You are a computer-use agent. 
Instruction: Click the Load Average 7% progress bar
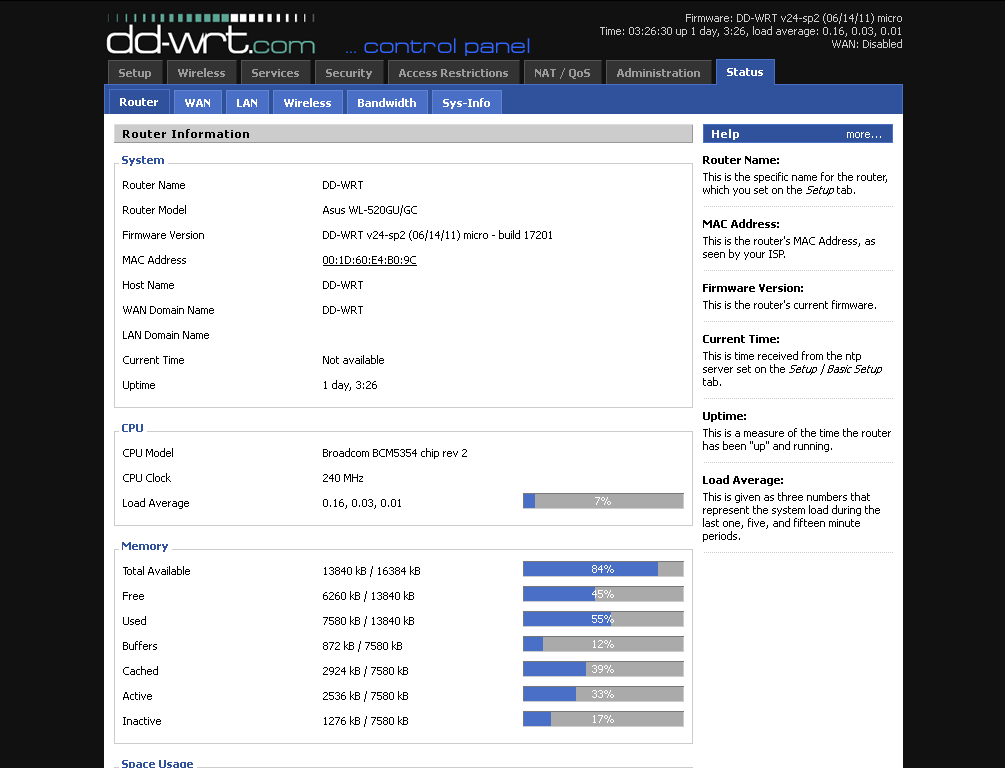tap(603, 501)
